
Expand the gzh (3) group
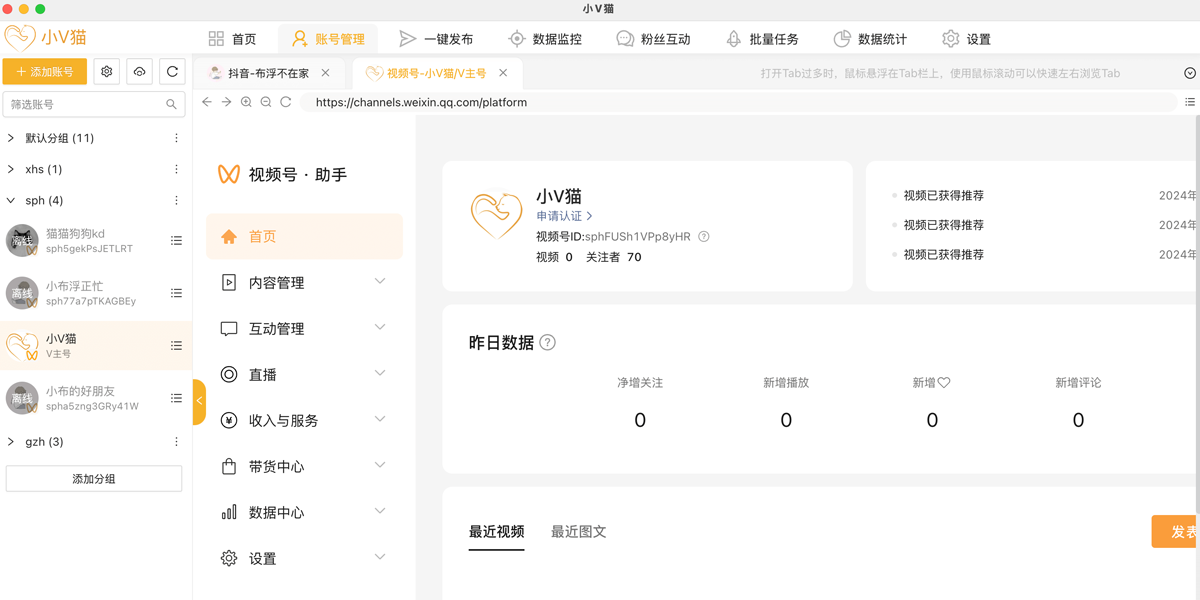(x=11, y=441)
